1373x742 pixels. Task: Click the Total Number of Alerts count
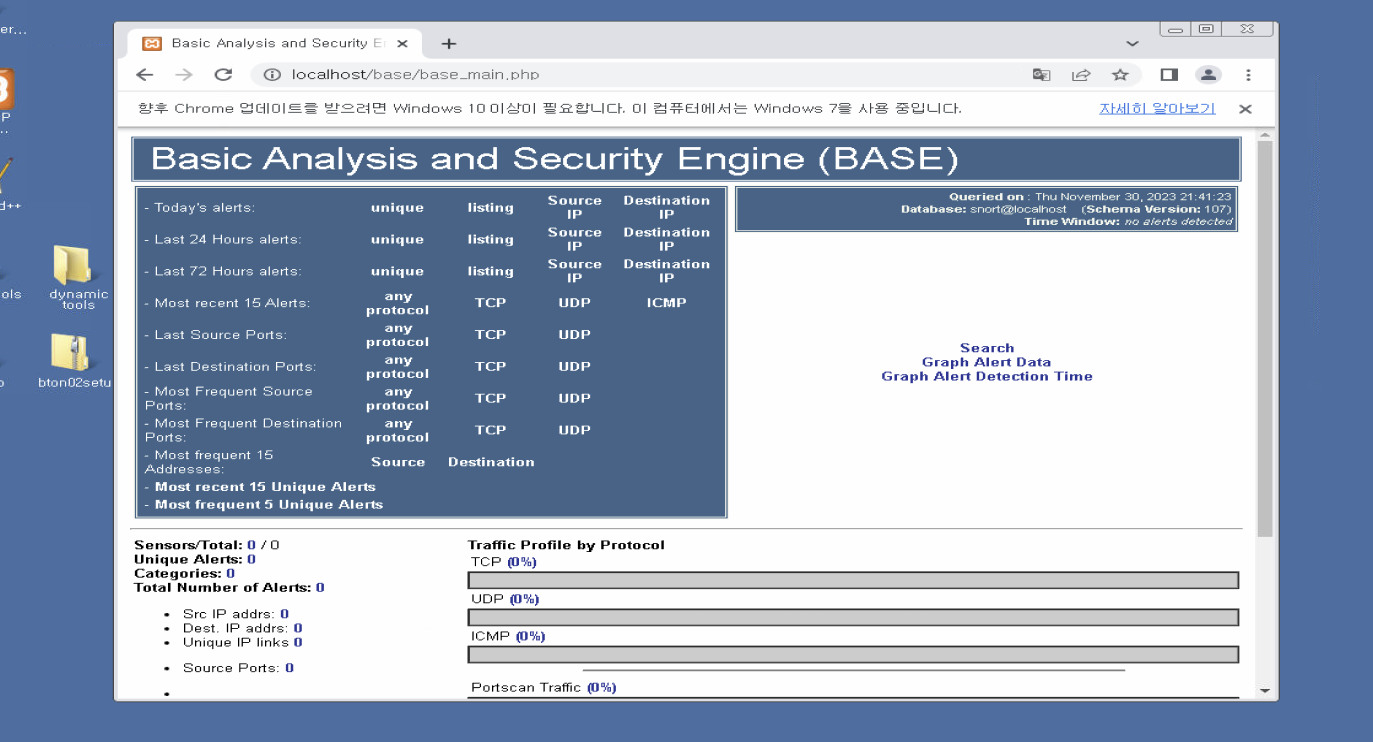coord(320,588)
